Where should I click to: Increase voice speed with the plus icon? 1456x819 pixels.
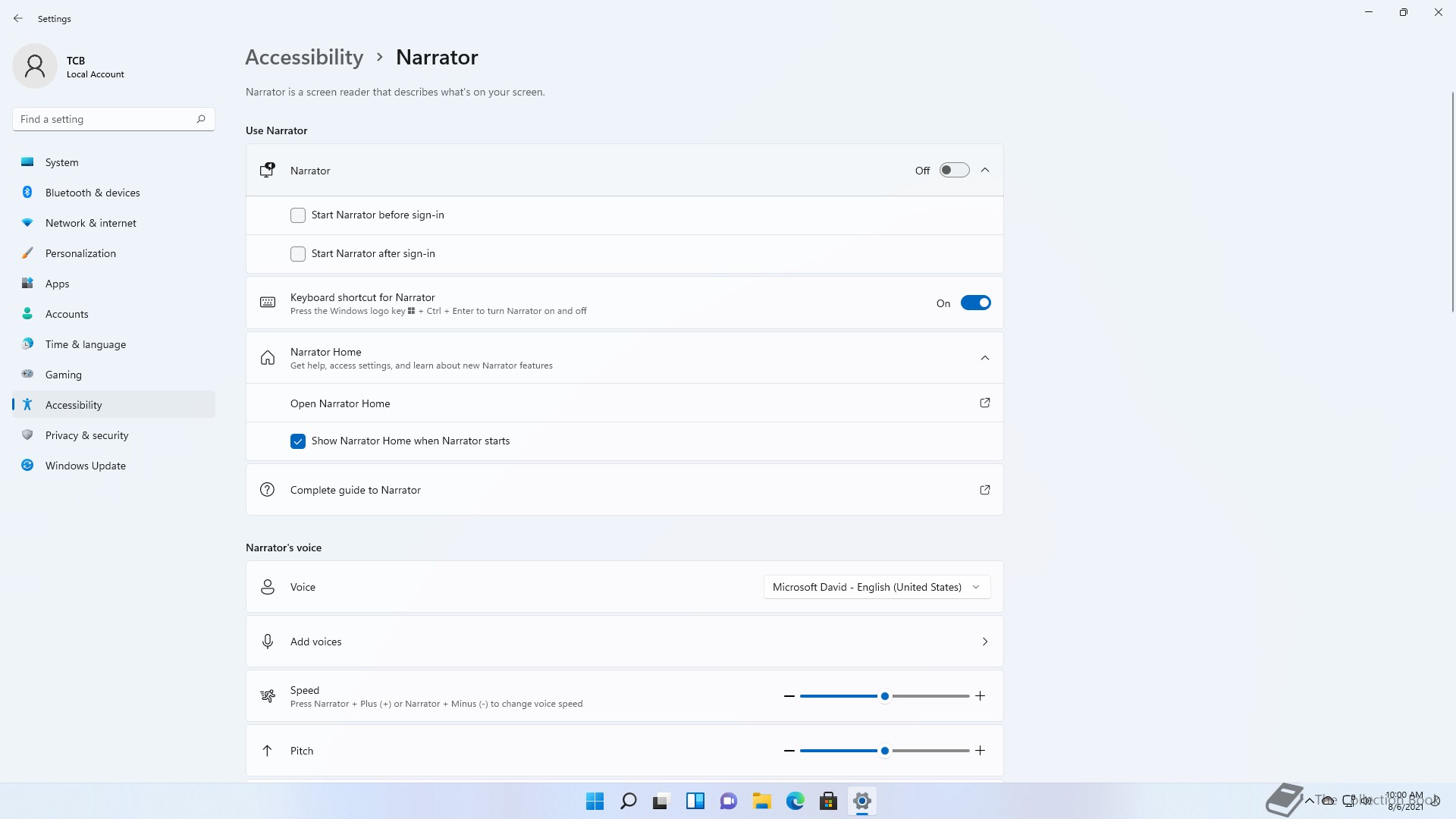(980, 696)
